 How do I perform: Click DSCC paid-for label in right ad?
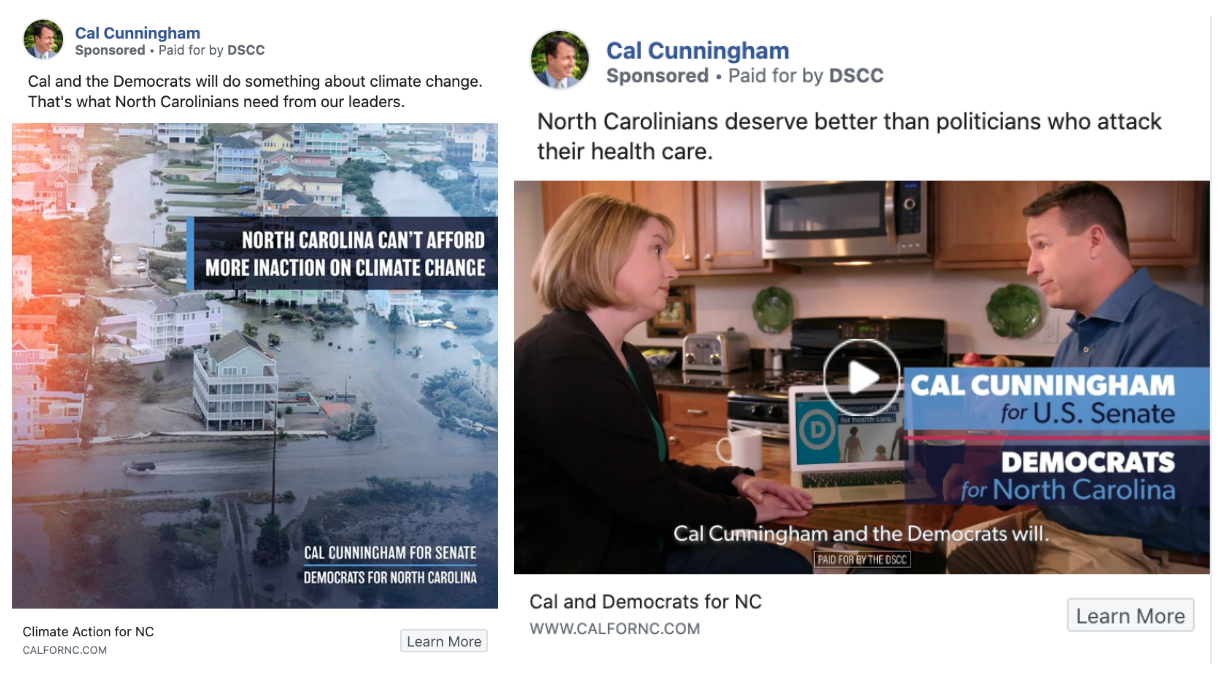pyautogui.click(x=856, y=76)
